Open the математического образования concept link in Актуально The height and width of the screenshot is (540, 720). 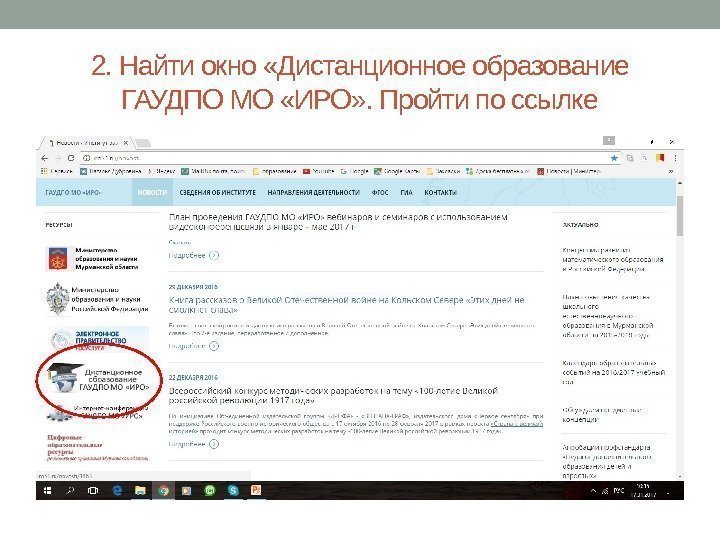(x=613, y=259)
